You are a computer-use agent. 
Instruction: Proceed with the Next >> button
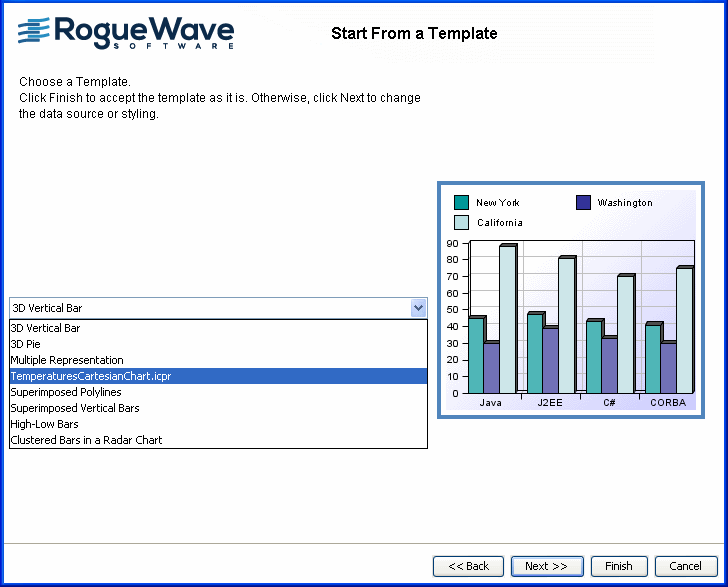[x=546, y=566]
